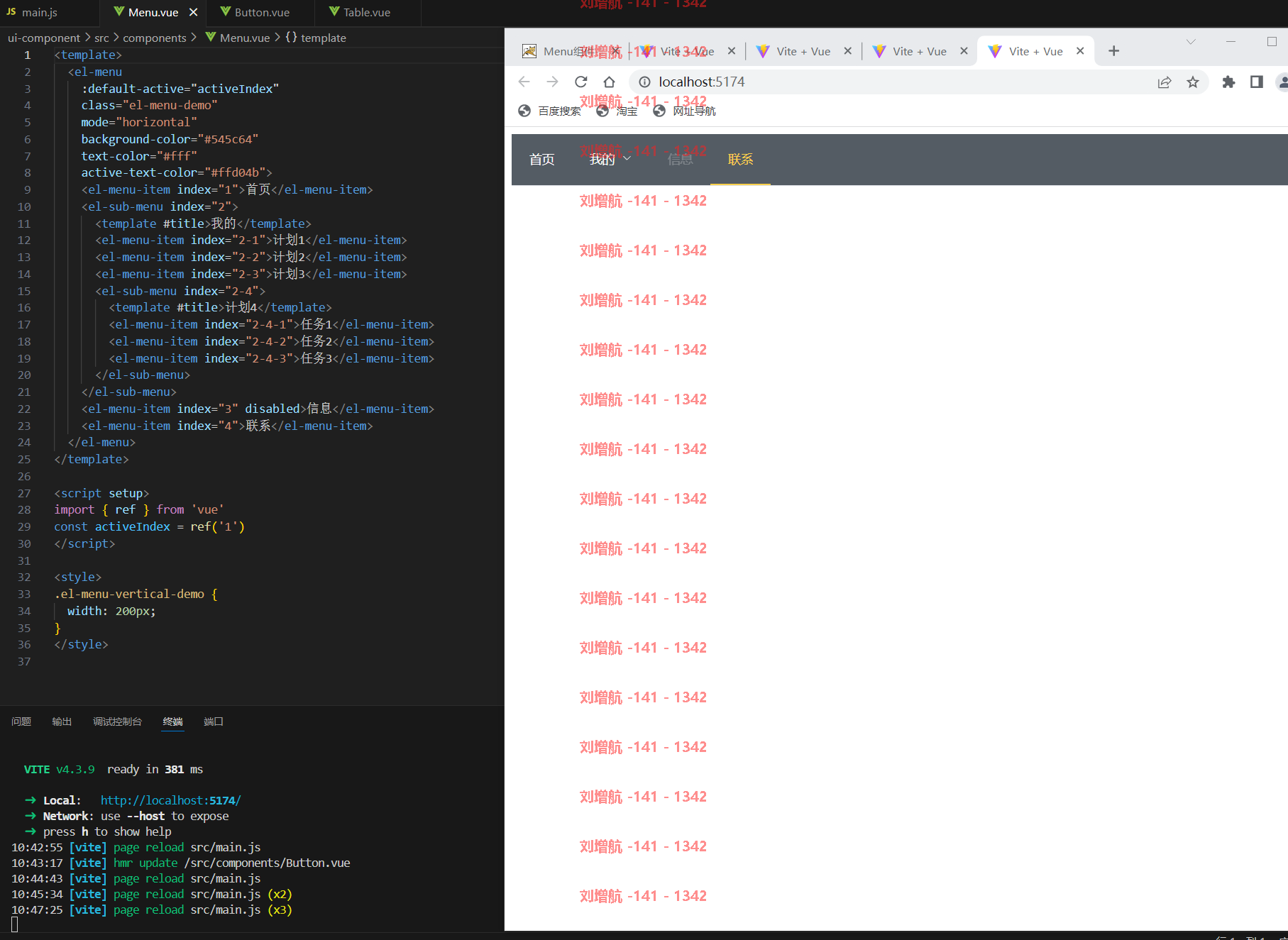This screenshot has width=1288, height=940.
Task: Open the tab search dropdown chevron
Action: (1191, 42)
